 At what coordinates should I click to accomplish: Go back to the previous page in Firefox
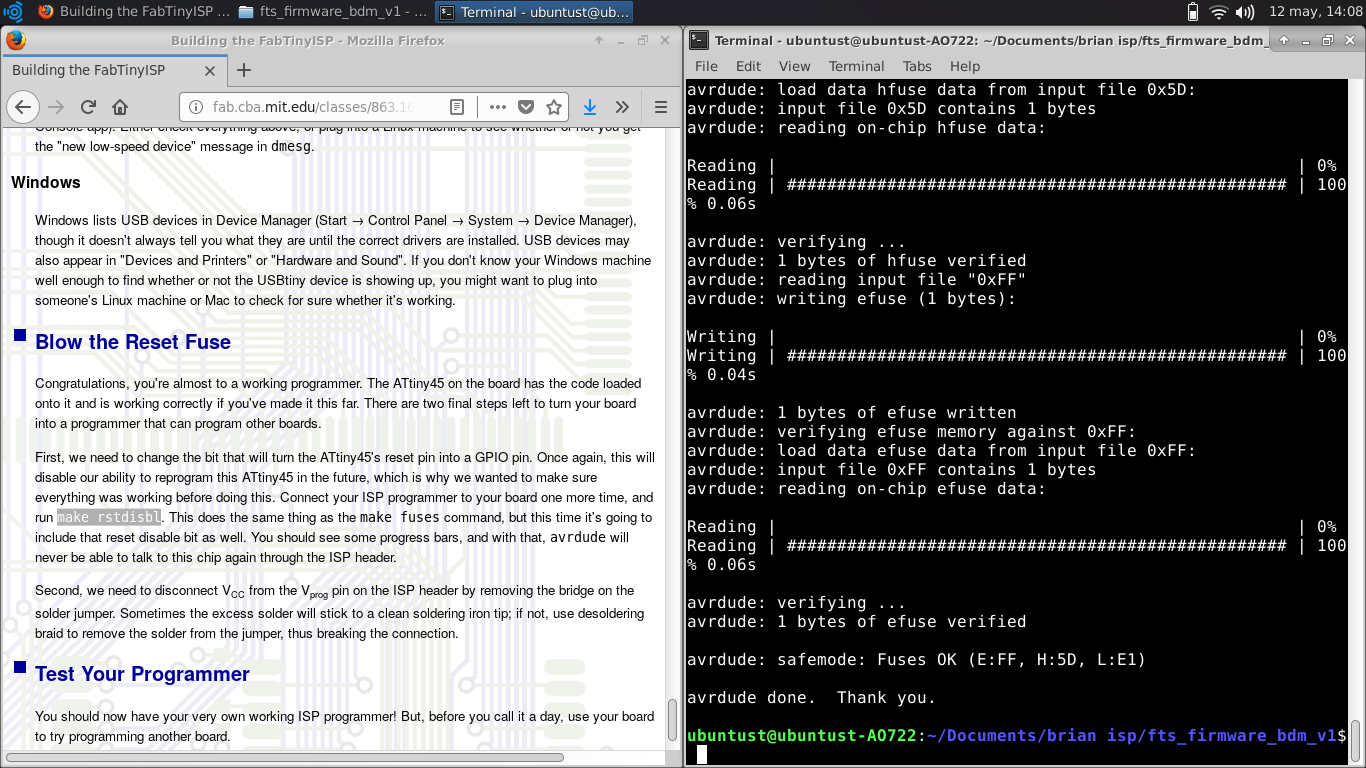pyautogui.click(x=22, y=107)
